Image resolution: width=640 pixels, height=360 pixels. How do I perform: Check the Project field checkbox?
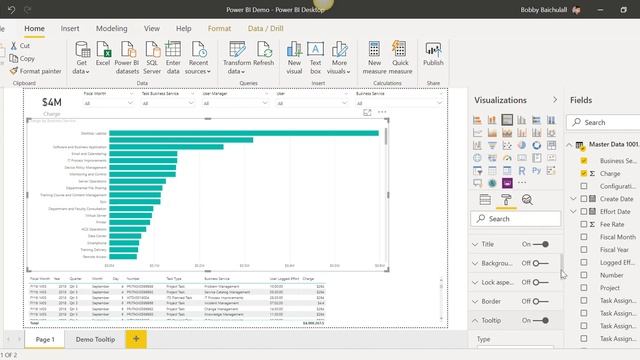point(584,288)
